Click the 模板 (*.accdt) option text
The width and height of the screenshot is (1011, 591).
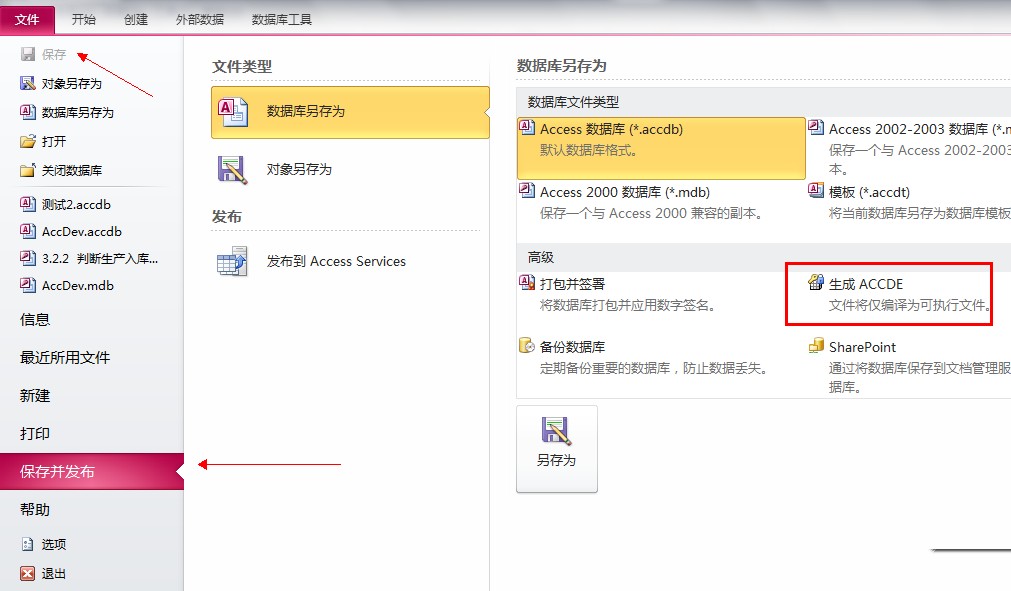point(869,193)
